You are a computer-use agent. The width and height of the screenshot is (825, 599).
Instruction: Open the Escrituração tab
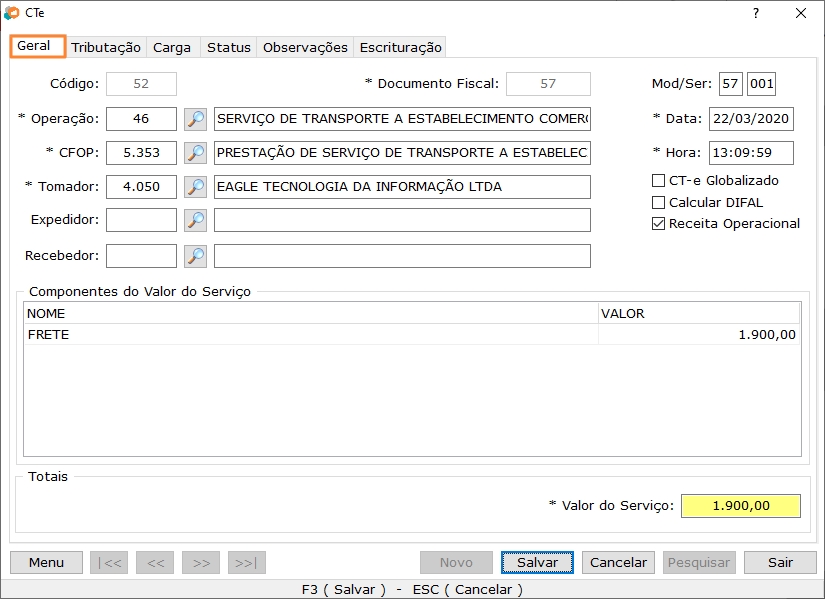[x=400, y=47]
